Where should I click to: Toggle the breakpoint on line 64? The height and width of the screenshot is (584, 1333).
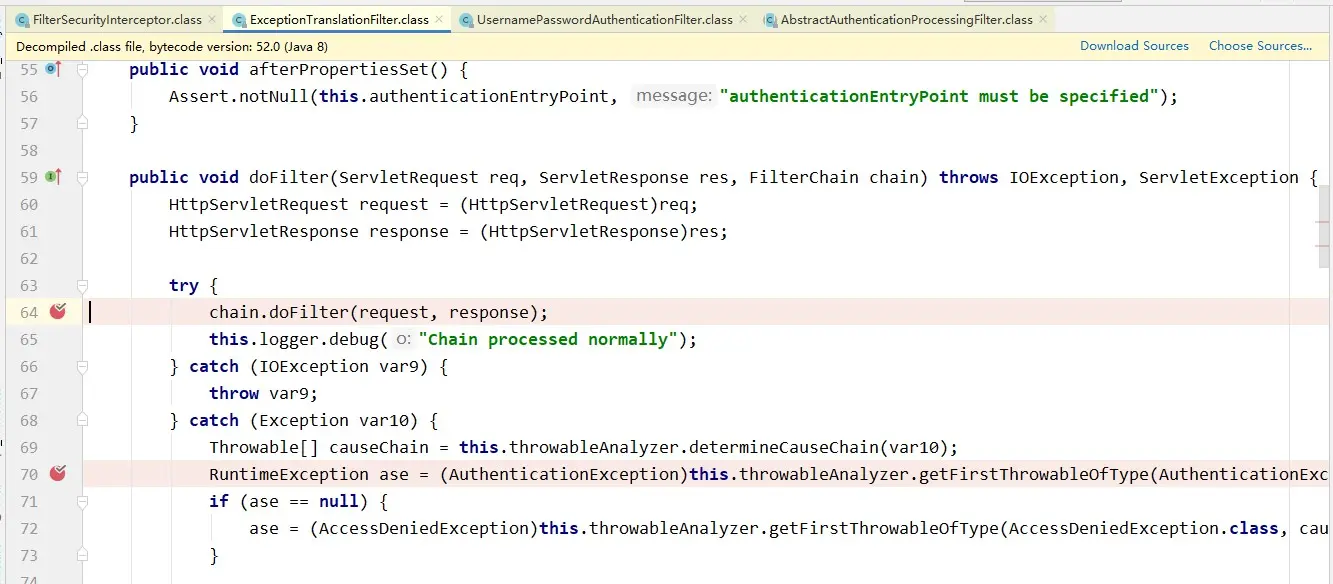[58, 312]
